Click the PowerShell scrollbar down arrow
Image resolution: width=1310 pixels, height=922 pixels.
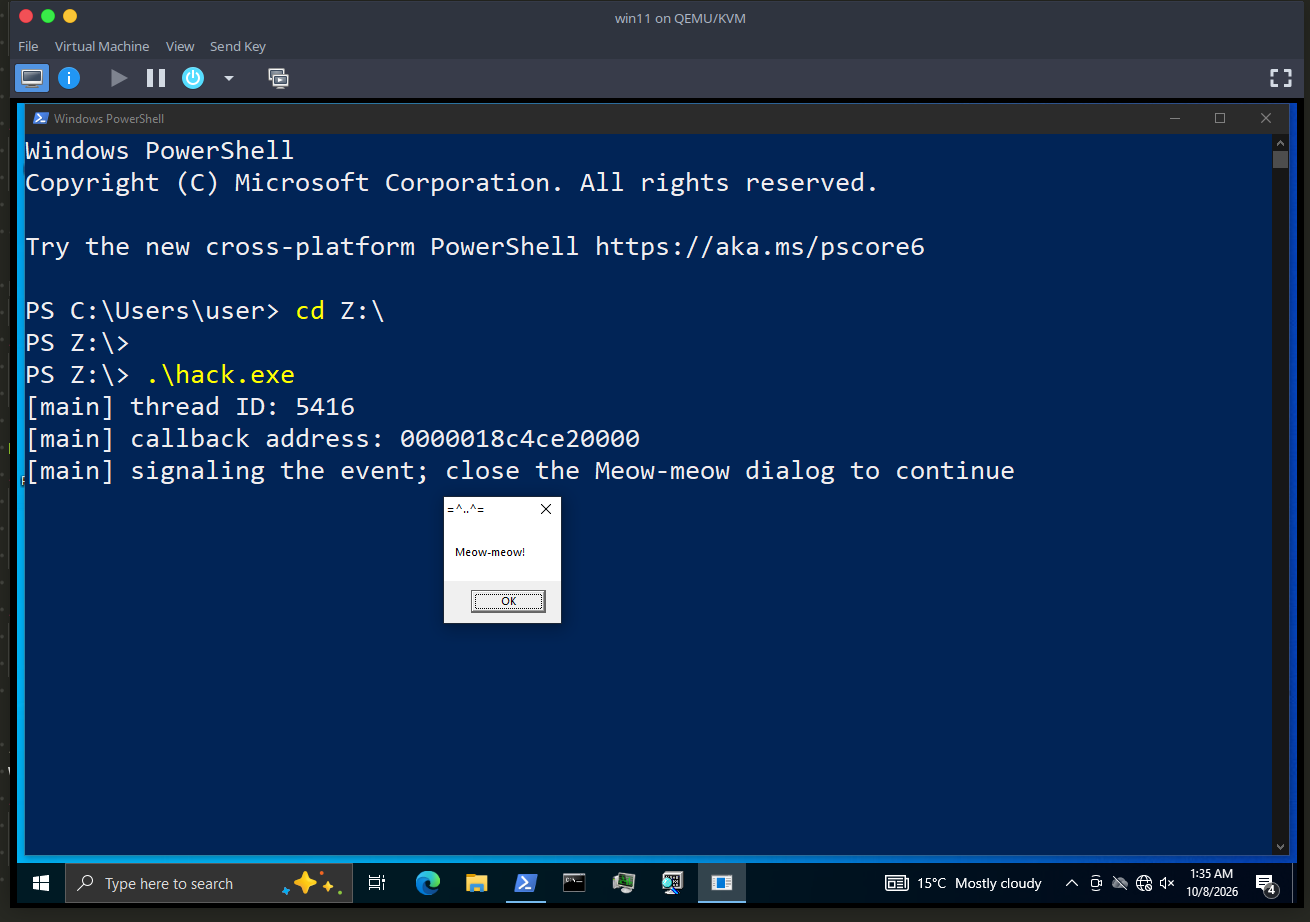pyautogui.click(x=1280, y=847)
